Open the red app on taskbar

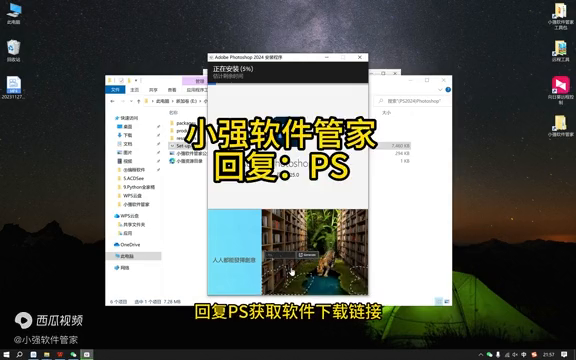60,354
